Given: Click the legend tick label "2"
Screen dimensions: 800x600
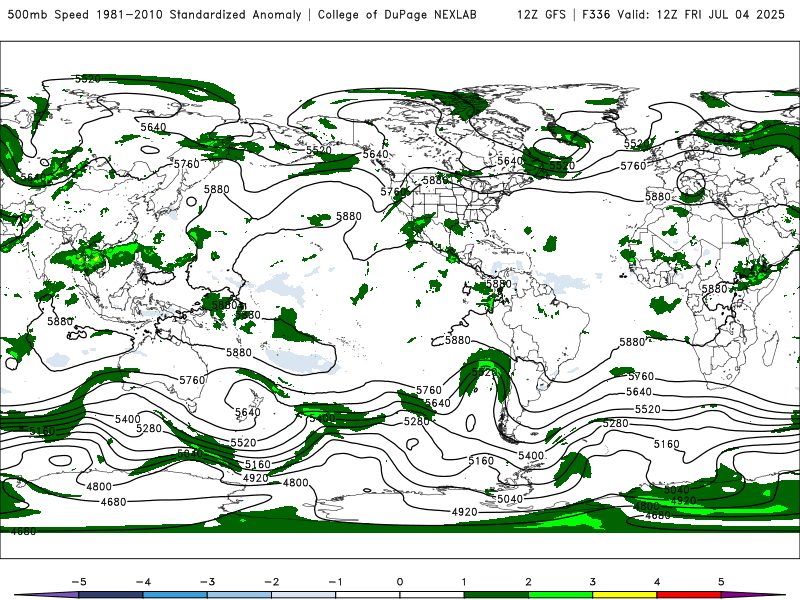Looking at the screenshot, I should point(529,582).
